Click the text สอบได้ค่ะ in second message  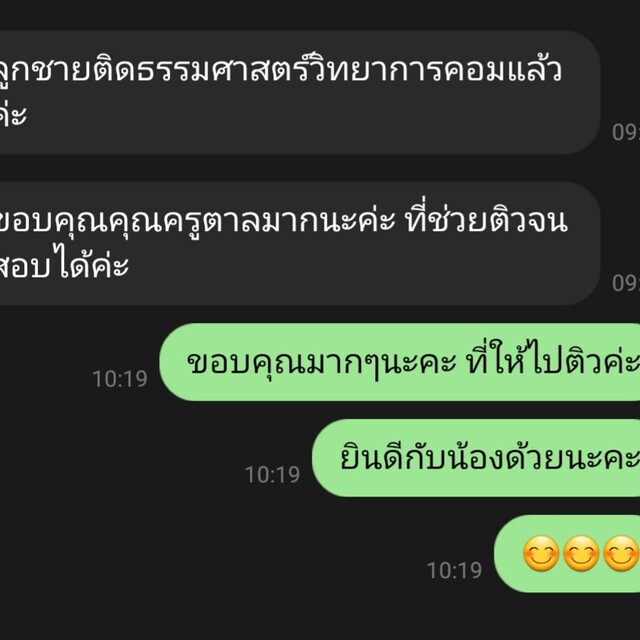click(63, 265)
